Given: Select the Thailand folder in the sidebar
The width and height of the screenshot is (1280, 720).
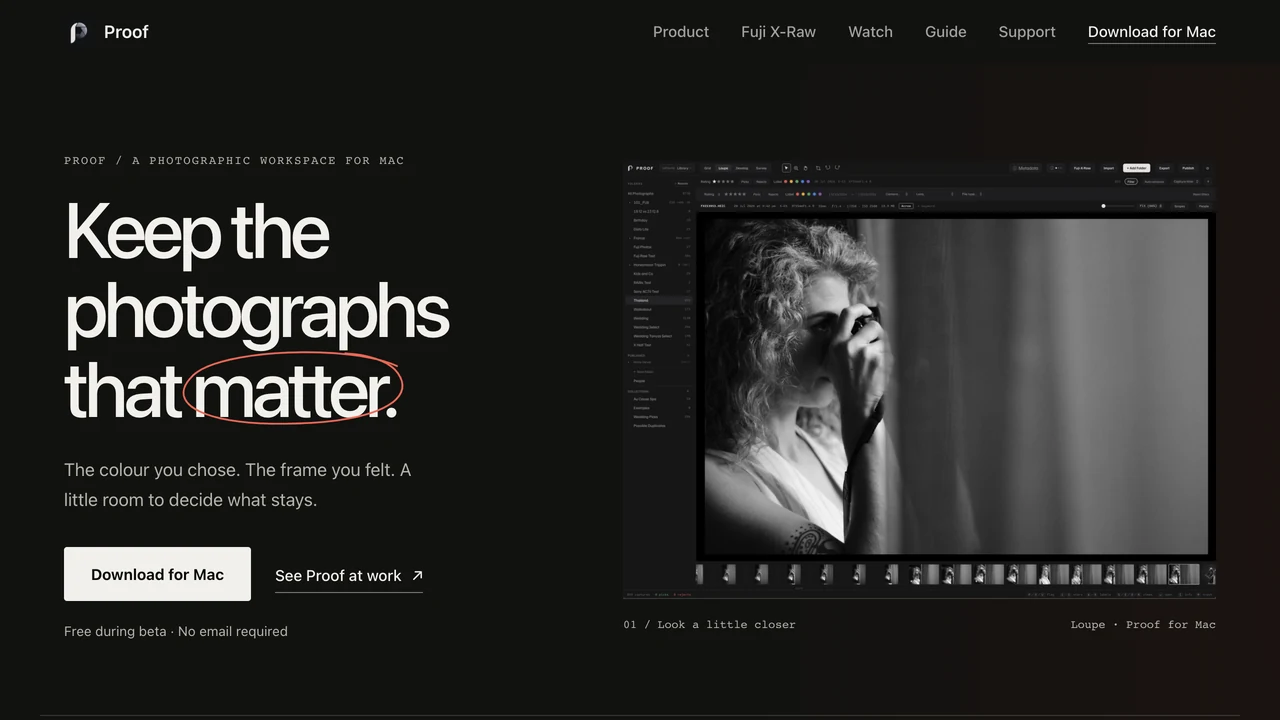Looking at the screenshot, I should pyautogui.click(x=659, y=300).
